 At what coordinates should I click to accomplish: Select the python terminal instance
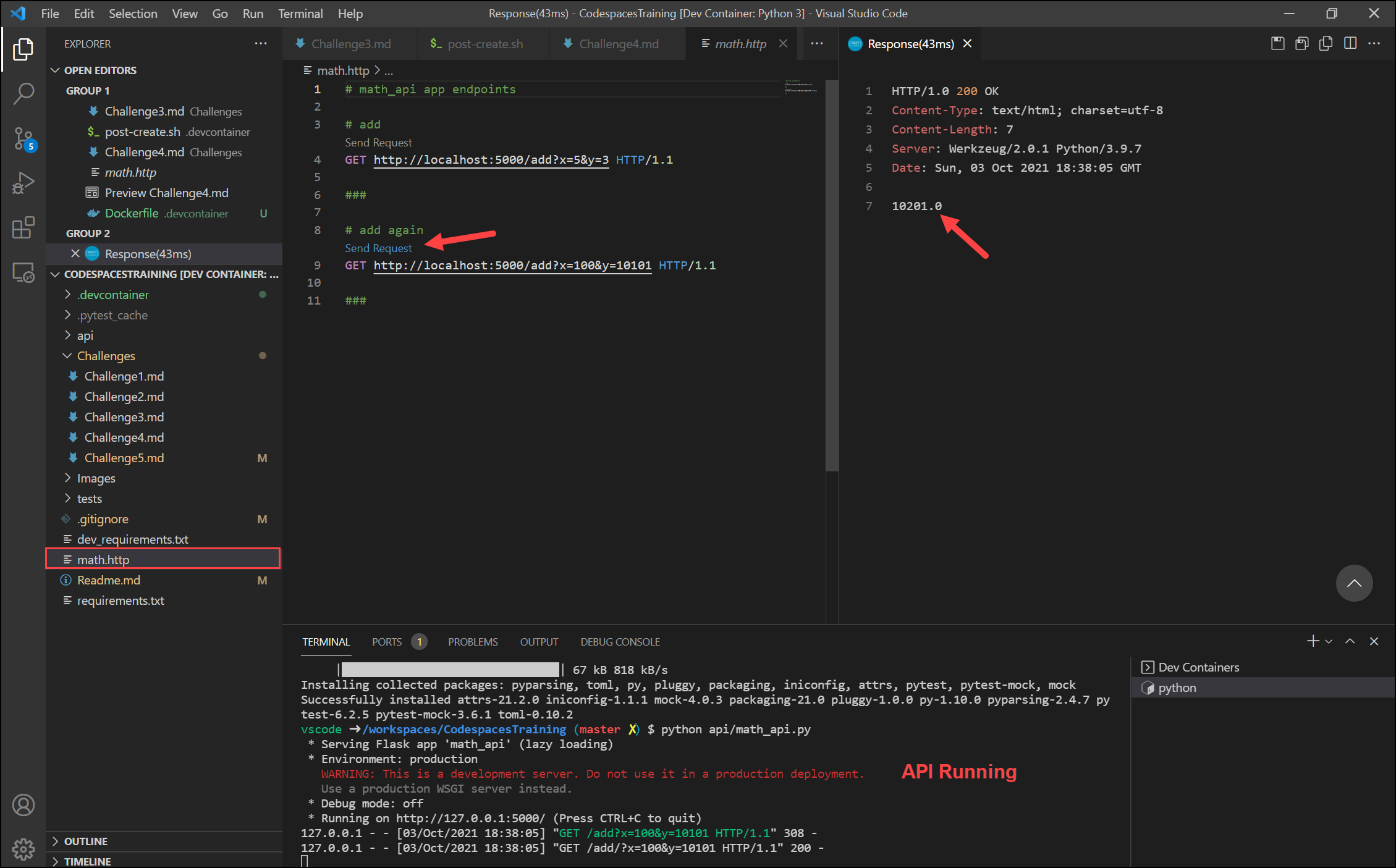coord(1263,688)
